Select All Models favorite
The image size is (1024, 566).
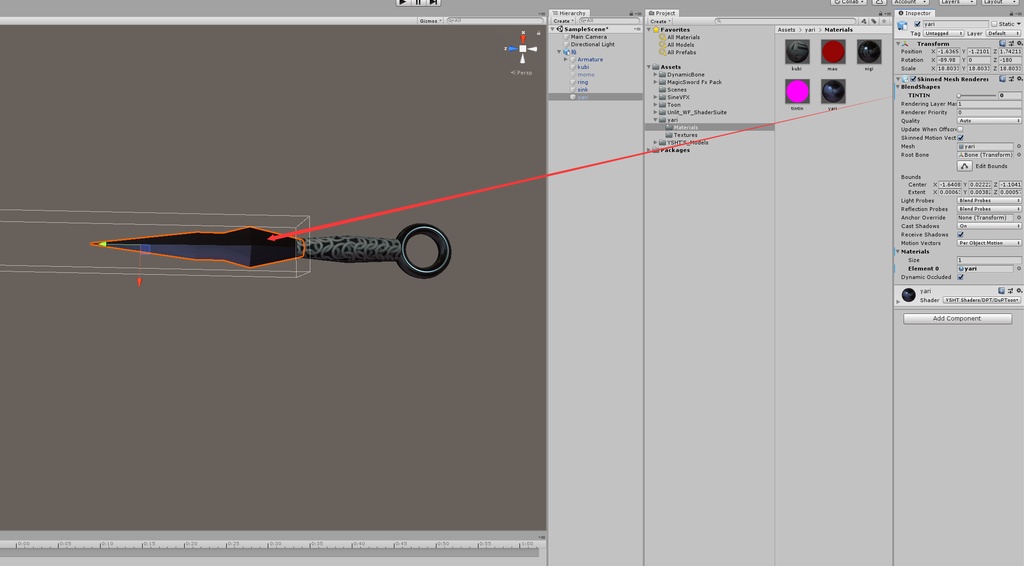click(x=680, y=45)
